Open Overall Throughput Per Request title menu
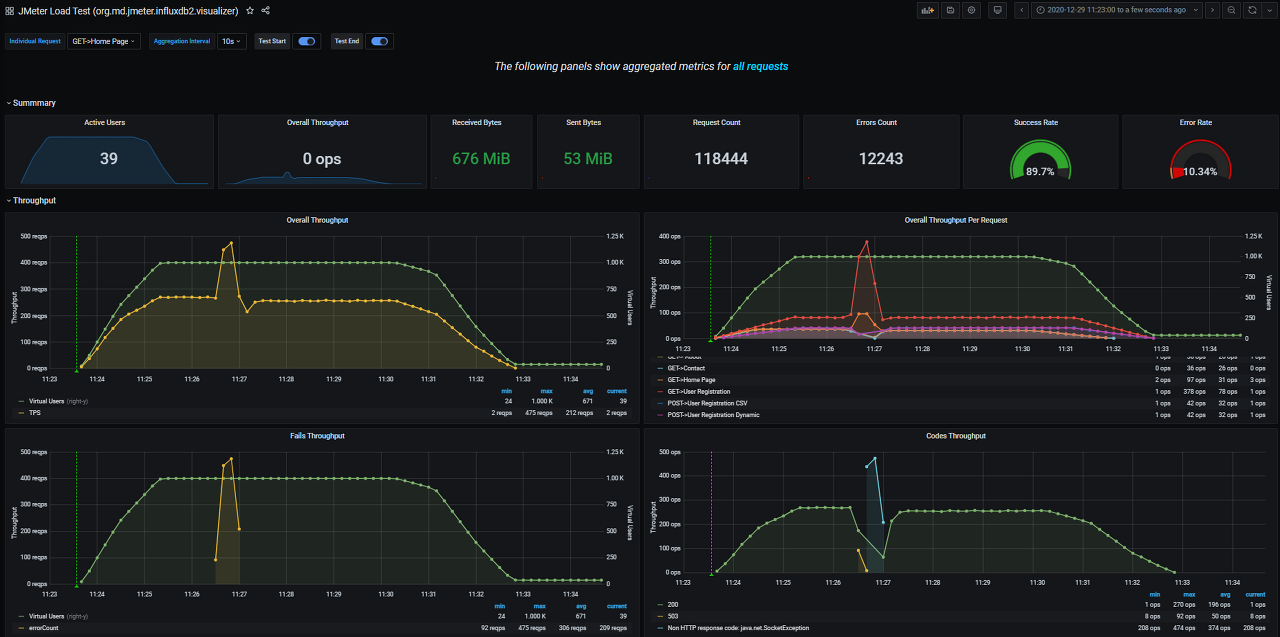This screenshot has width=1280, height=637. pyautogui.click(x=956, y=220)
